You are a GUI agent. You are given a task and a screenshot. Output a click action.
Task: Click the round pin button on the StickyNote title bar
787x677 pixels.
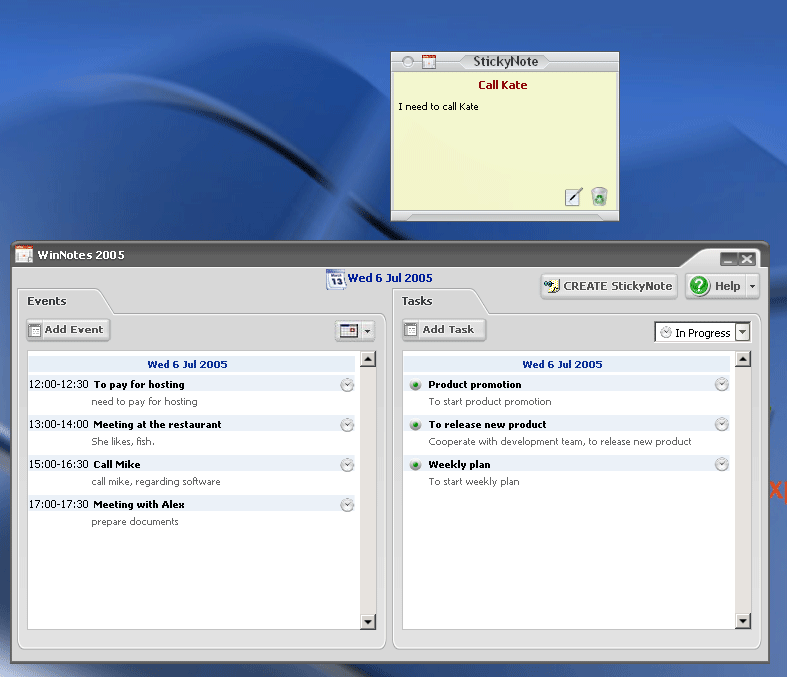click(x=408, y=62)
